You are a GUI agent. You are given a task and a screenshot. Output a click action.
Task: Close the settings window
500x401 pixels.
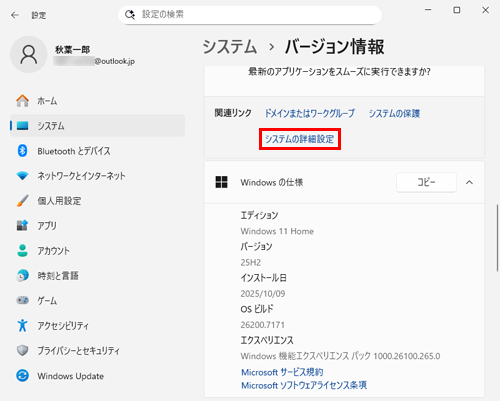[485, 10]
